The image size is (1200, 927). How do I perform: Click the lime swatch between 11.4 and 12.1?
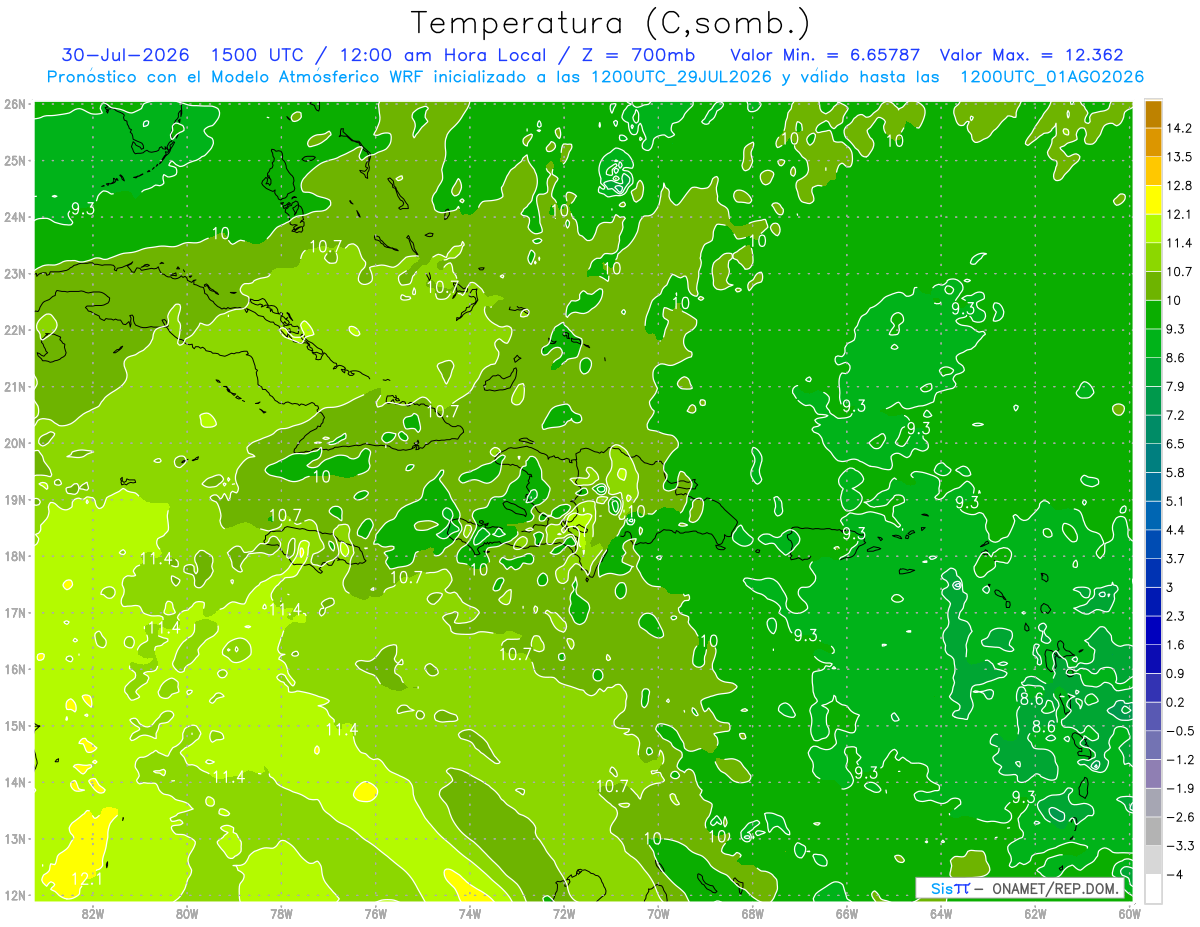[x=1153, y=228]
